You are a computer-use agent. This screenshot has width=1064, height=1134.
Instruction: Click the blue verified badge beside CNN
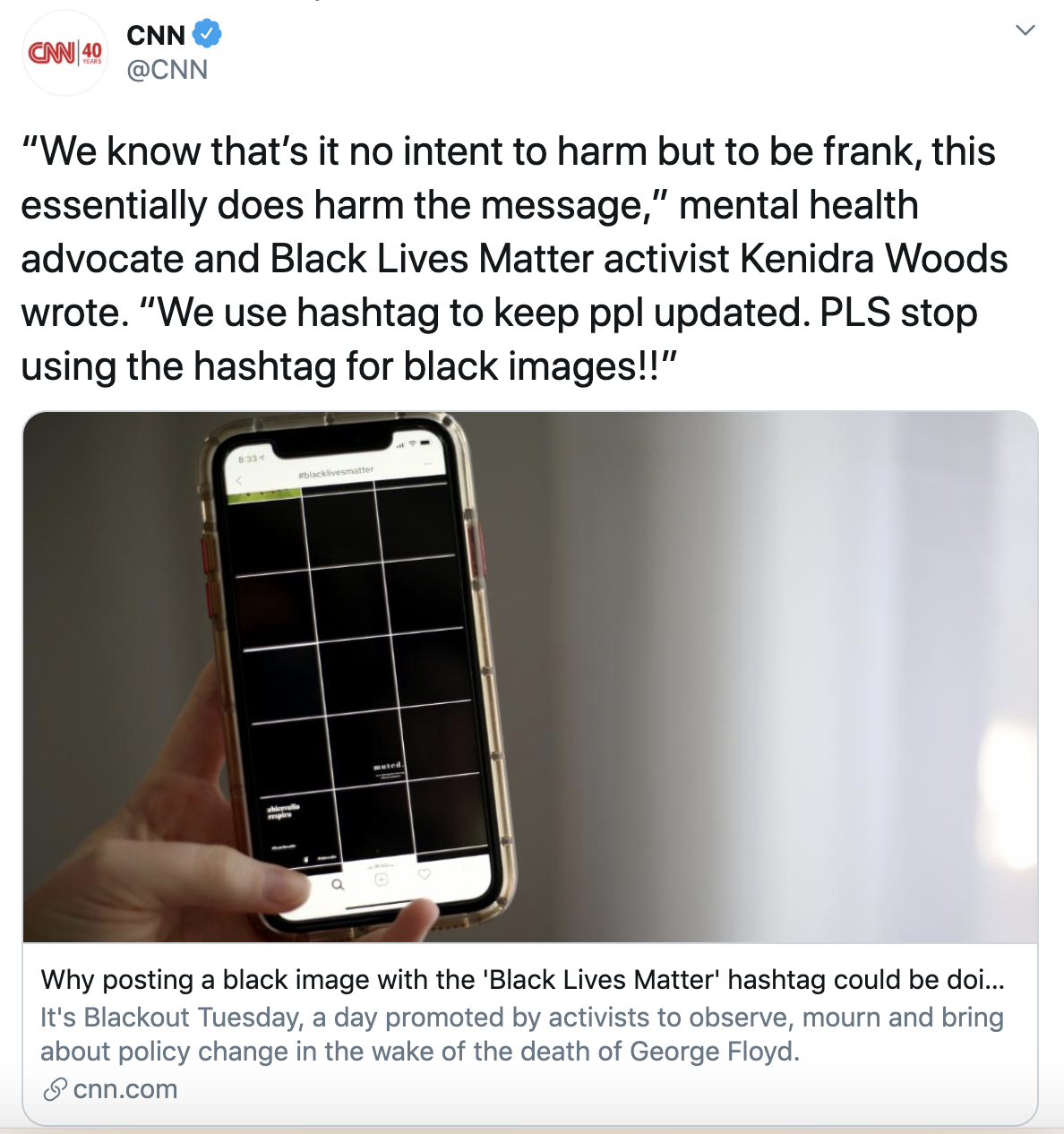pyautogui.click(x=208, y=35)
